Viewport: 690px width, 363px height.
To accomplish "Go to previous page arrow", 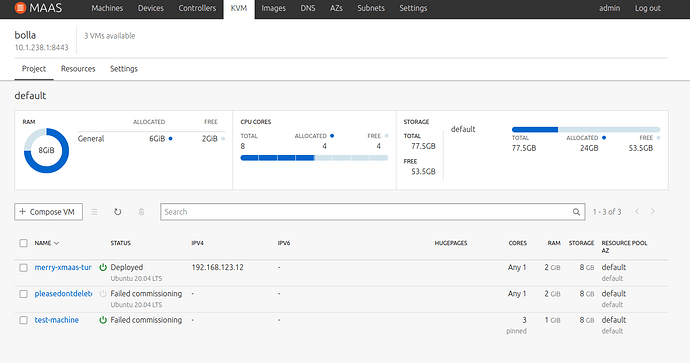I will pyautogui.click(x=637, y=212).
